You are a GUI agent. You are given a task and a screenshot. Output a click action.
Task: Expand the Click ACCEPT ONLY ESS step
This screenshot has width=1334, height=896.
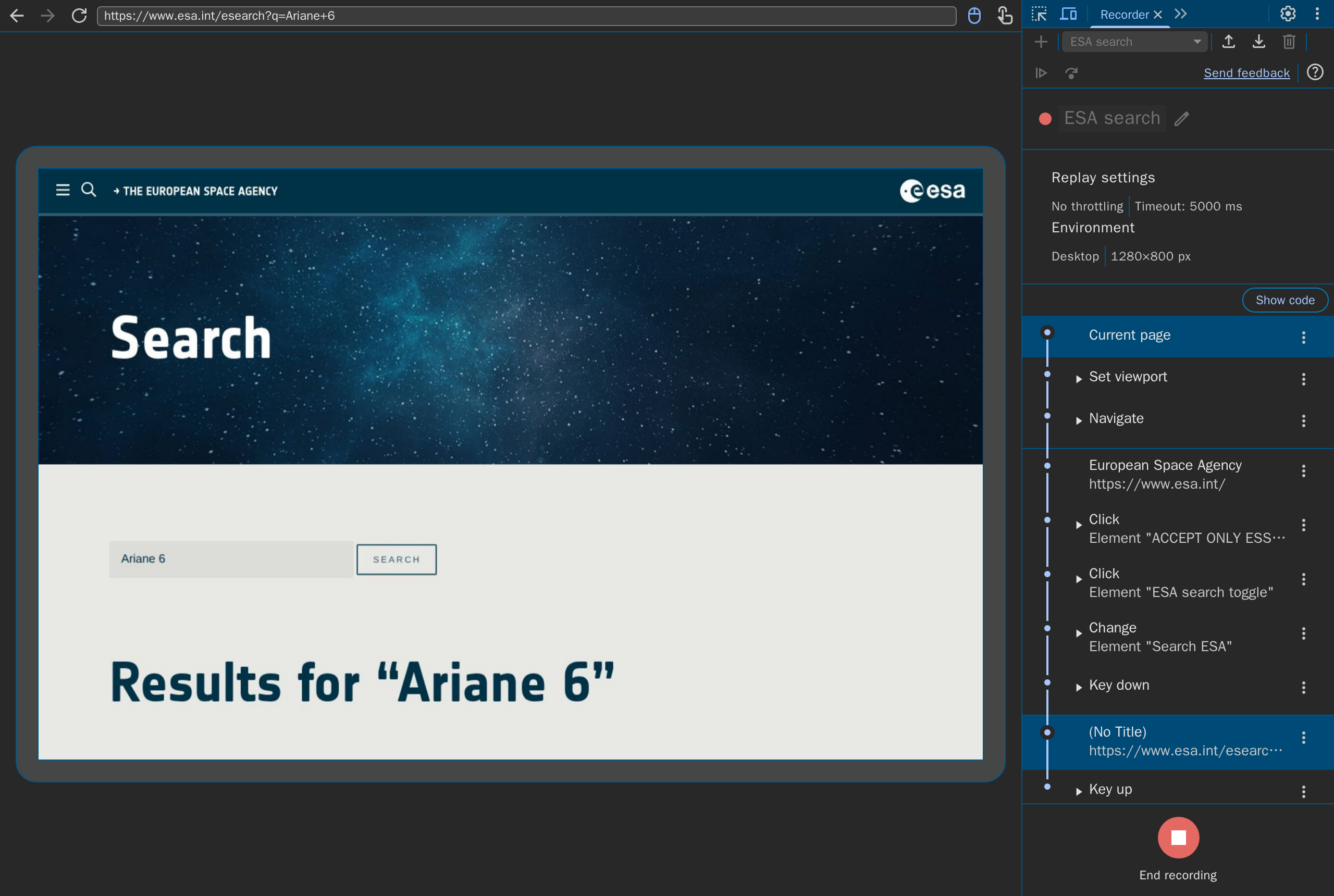tap(1079, 525)
